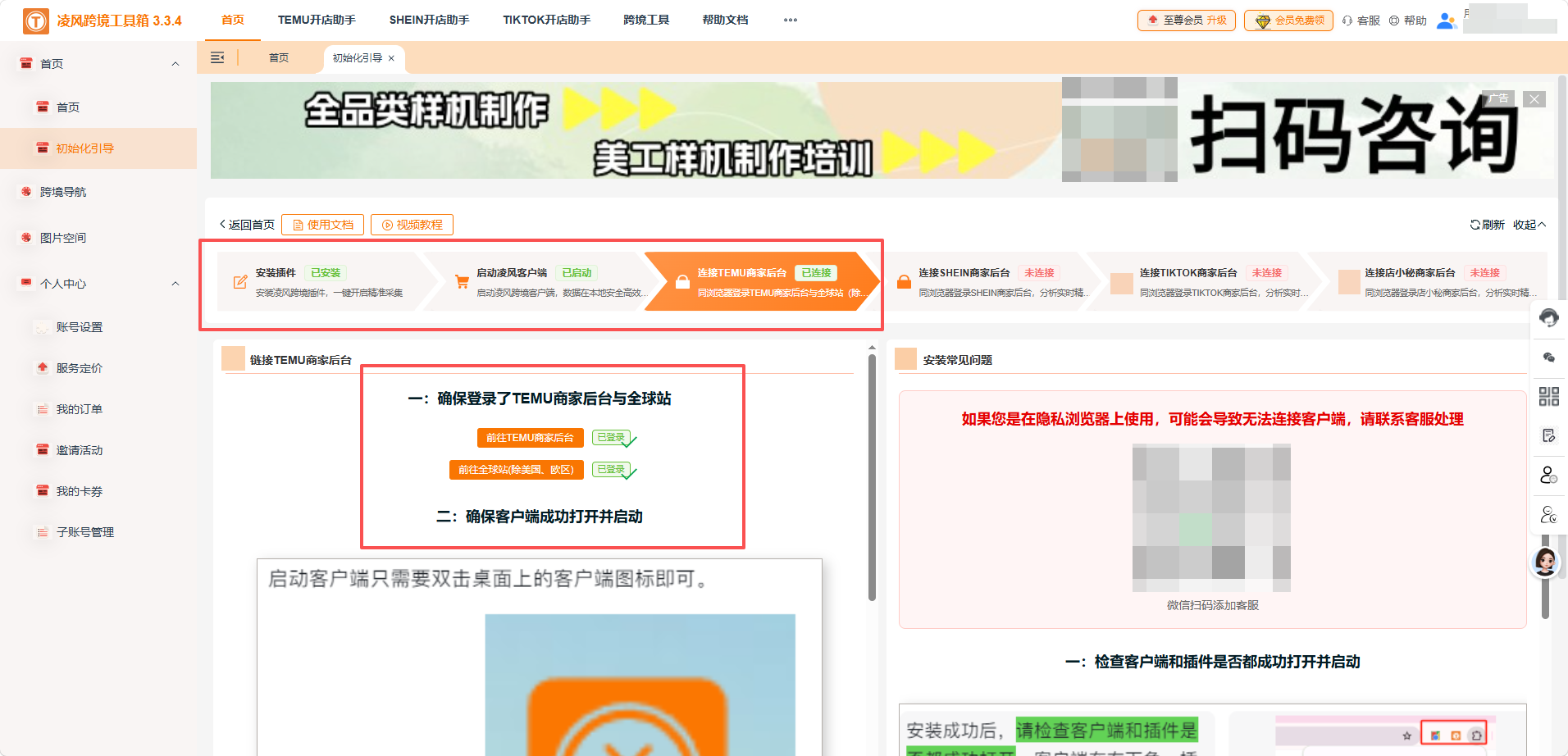Click the add-person icon in right sidebar
Image resolution: width=1568 pixels, height=756 pixels.
[1549, 475]
